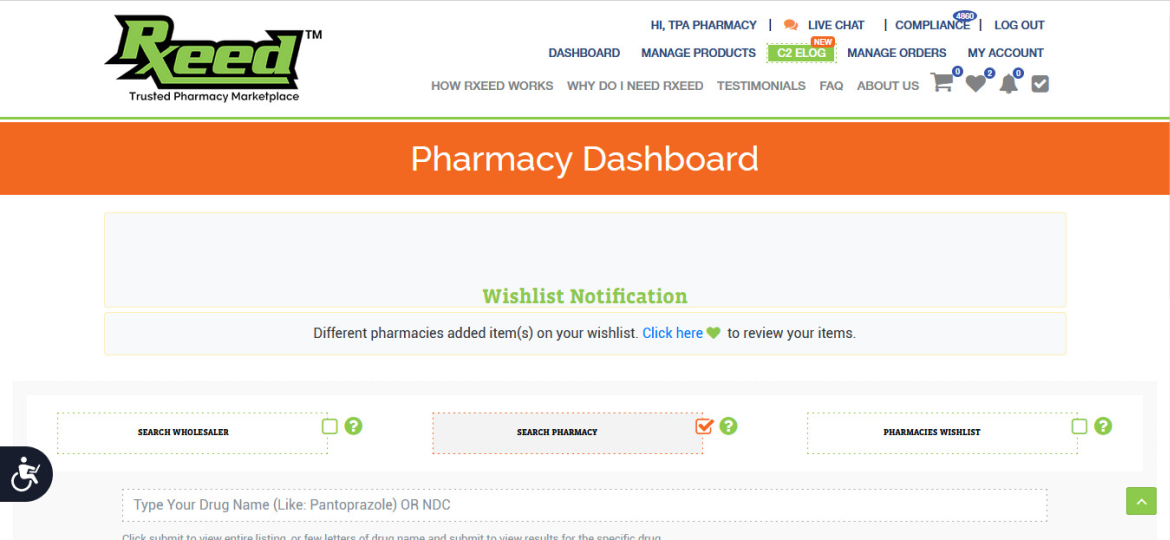Click the help icon beside Search Pharmacy
This screenshot has width=1170, height=540.
(728, 427)
